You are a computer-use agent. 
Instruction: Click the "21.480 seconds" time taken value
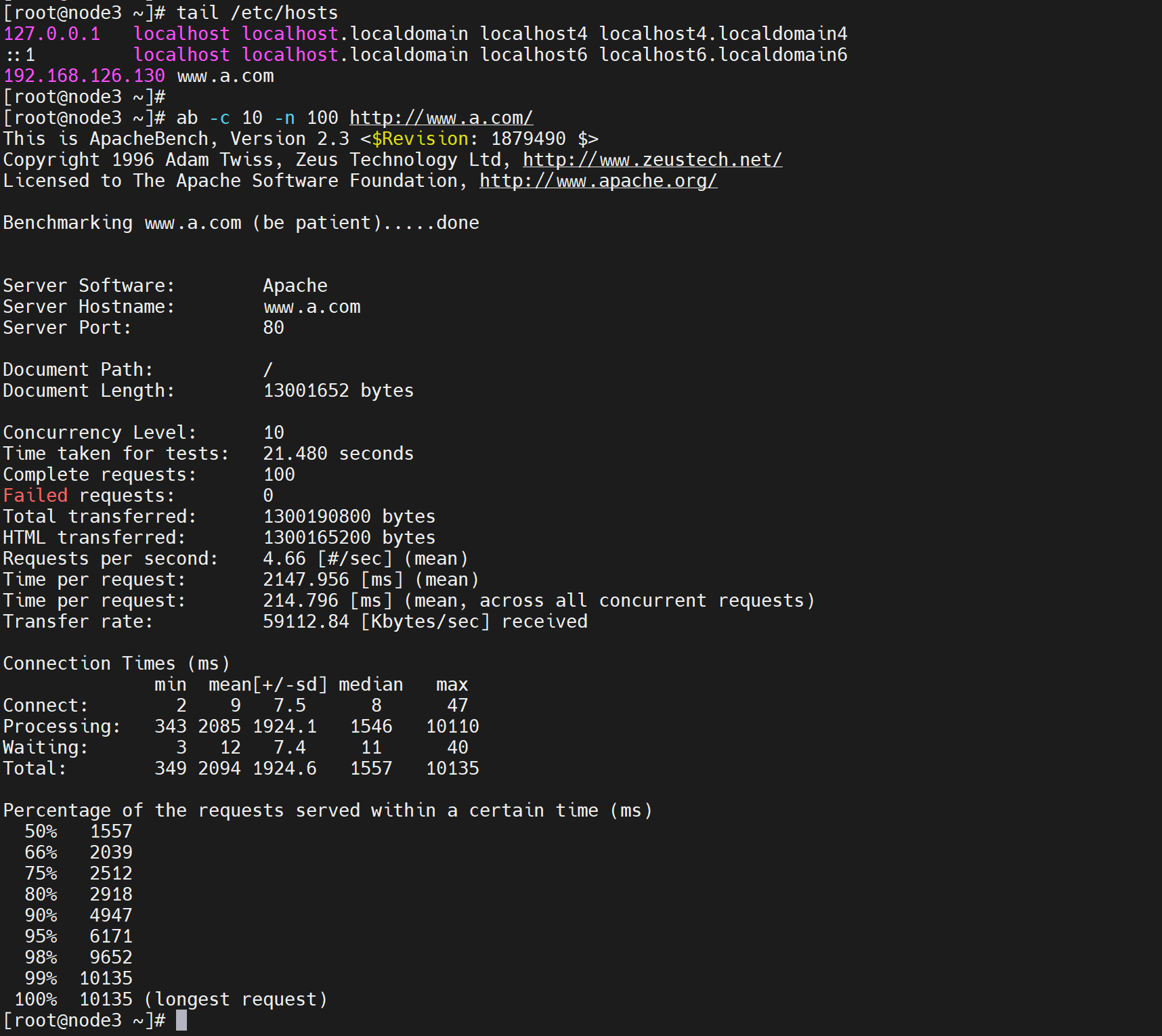pyautogui.click(x=338, y=454)
